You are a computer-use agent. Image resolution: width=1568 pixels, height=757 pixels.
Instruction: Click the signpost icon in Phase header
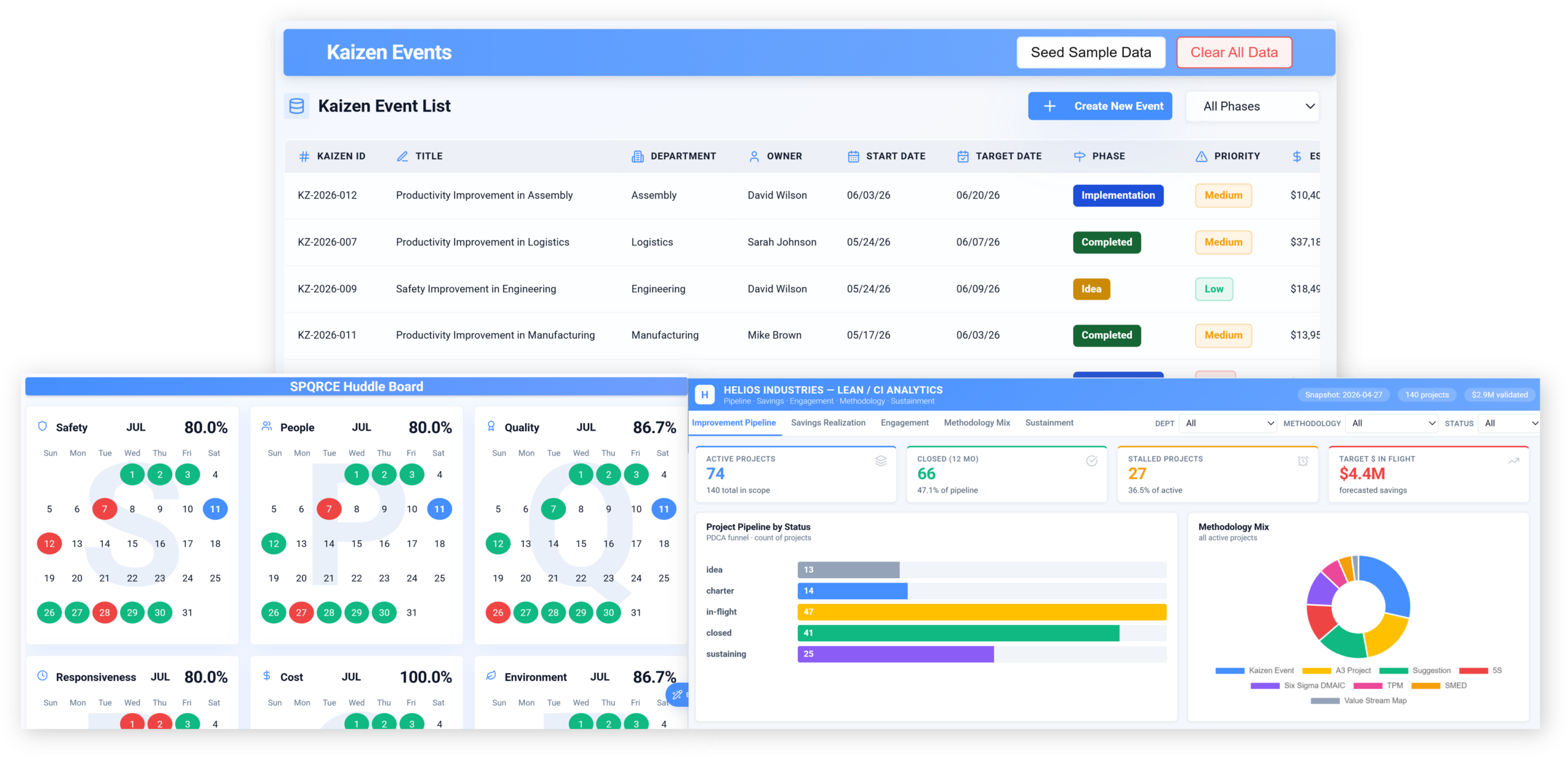(1079, 156)
